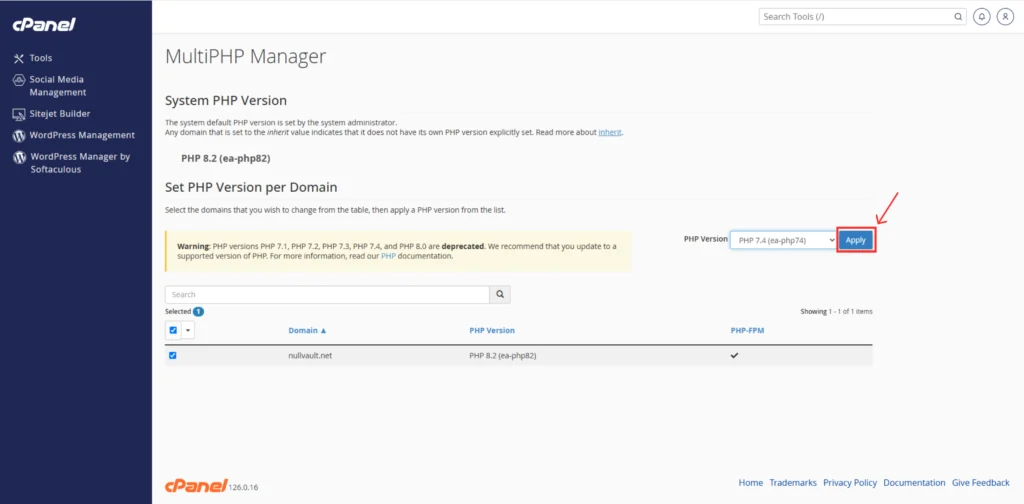The width and height of the screenshot is (1024, 504).
Task: Open the PHP documentation link in warning
Action: point(388,257)
